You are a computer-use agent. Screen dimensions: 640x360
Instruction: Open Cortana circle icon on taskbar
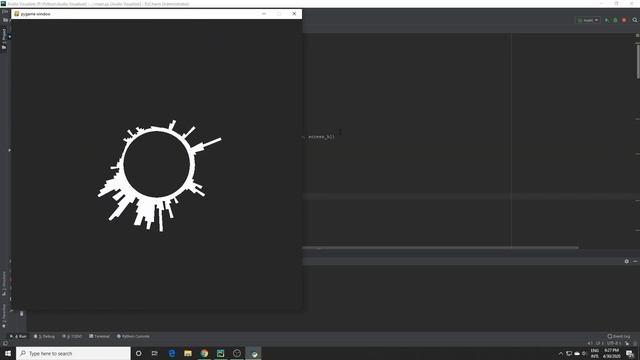pos(139,353)
